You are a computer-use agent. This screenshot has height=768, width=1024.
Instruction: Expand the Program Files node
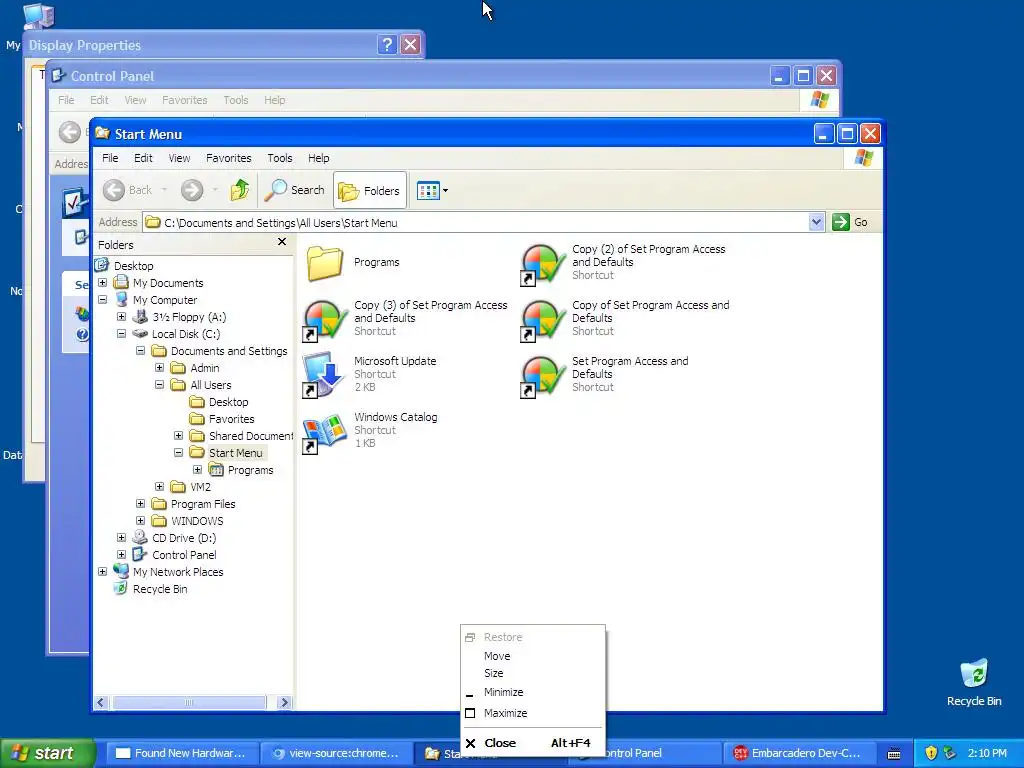pos(140,504)
